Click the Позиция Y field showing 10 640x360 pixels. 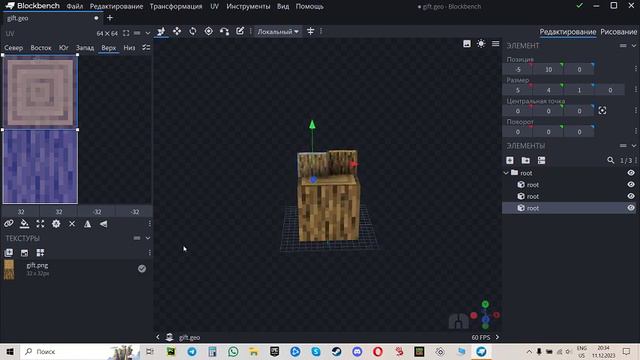548,69
